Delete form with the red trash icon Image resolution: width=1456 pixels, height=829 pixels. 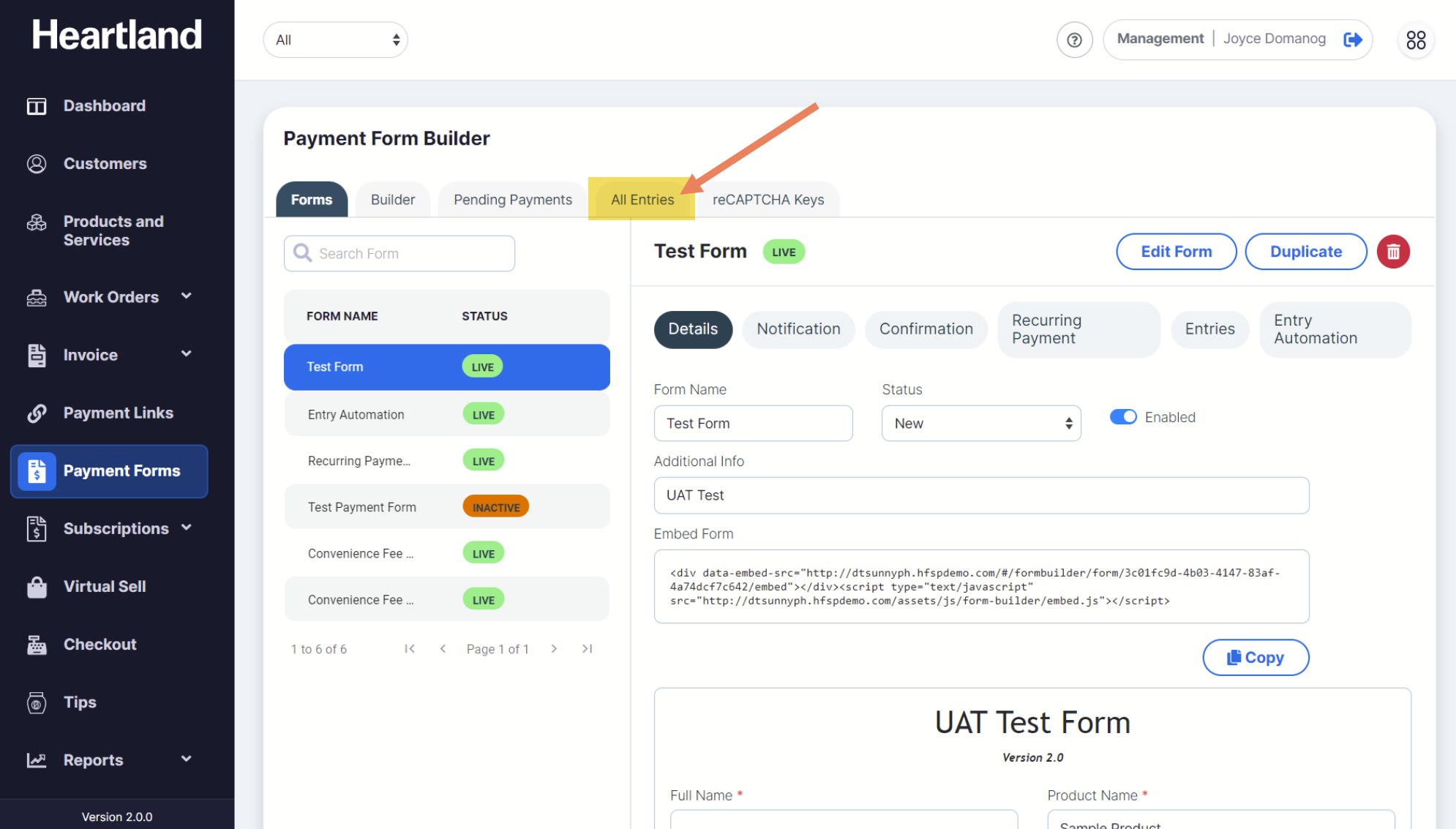[x=1393, y=252]
